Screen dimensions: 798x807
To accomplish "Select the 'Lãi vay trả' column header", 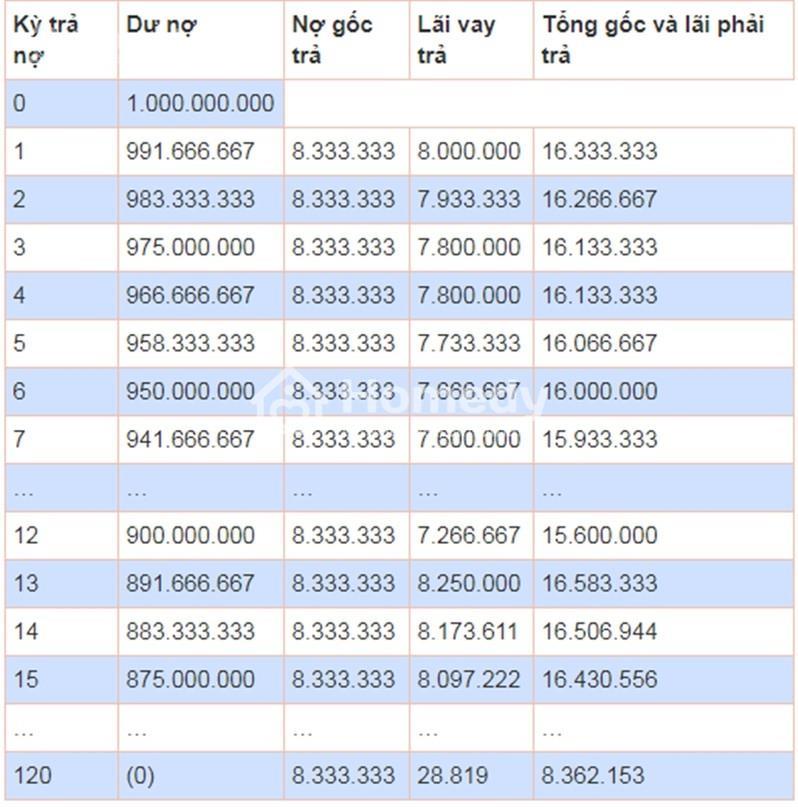I will pyautogui.click(x=471, y=40).
